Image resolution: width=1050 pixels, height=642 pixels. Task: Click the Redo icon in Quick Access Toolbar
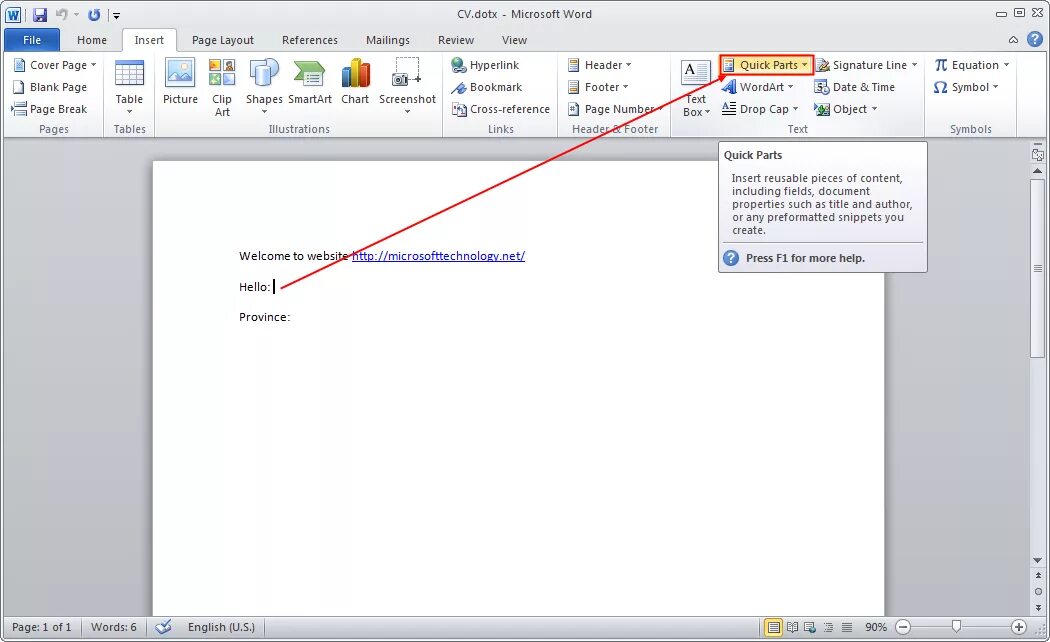[94, 14]
